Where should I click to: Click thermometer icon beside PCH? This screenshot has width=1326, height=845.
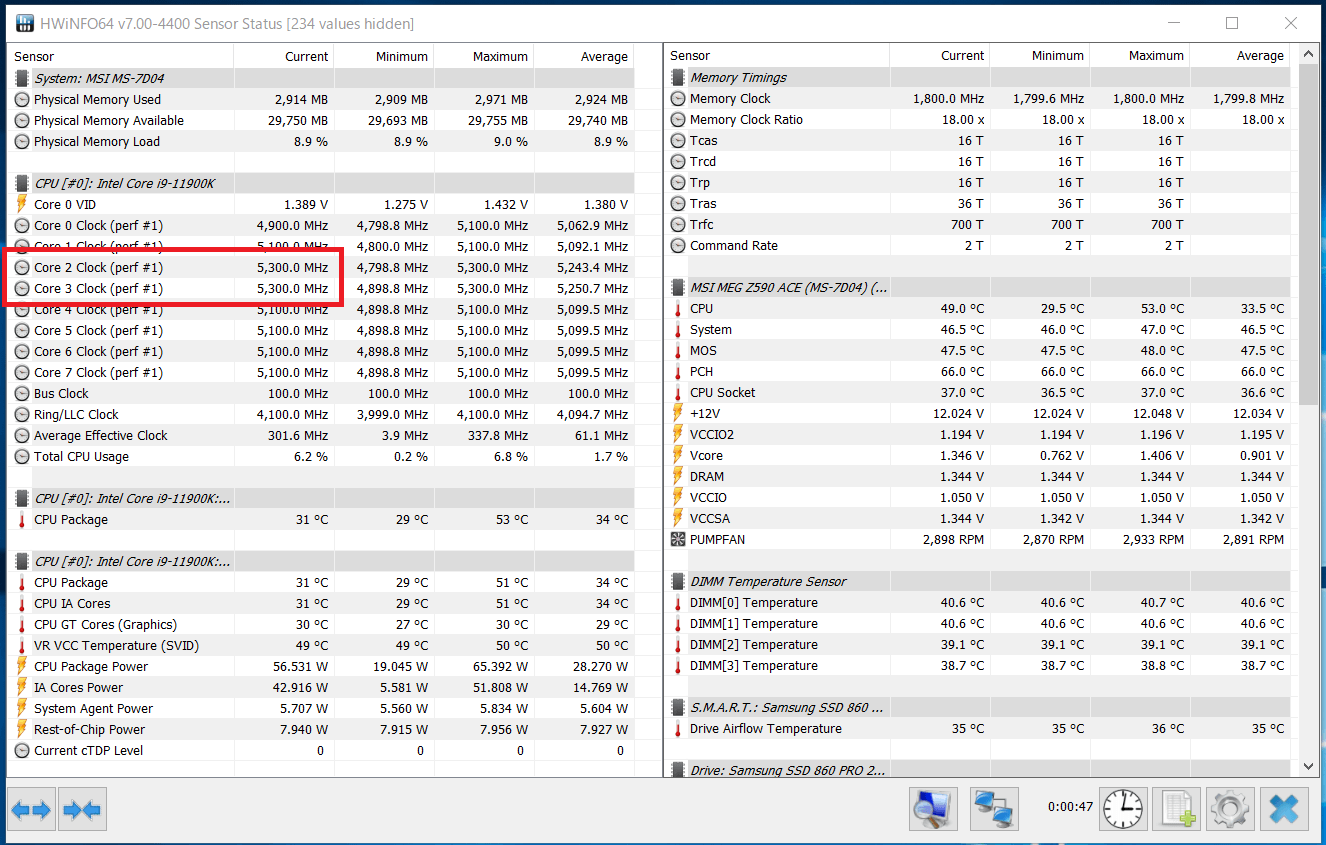coord(678,371)
